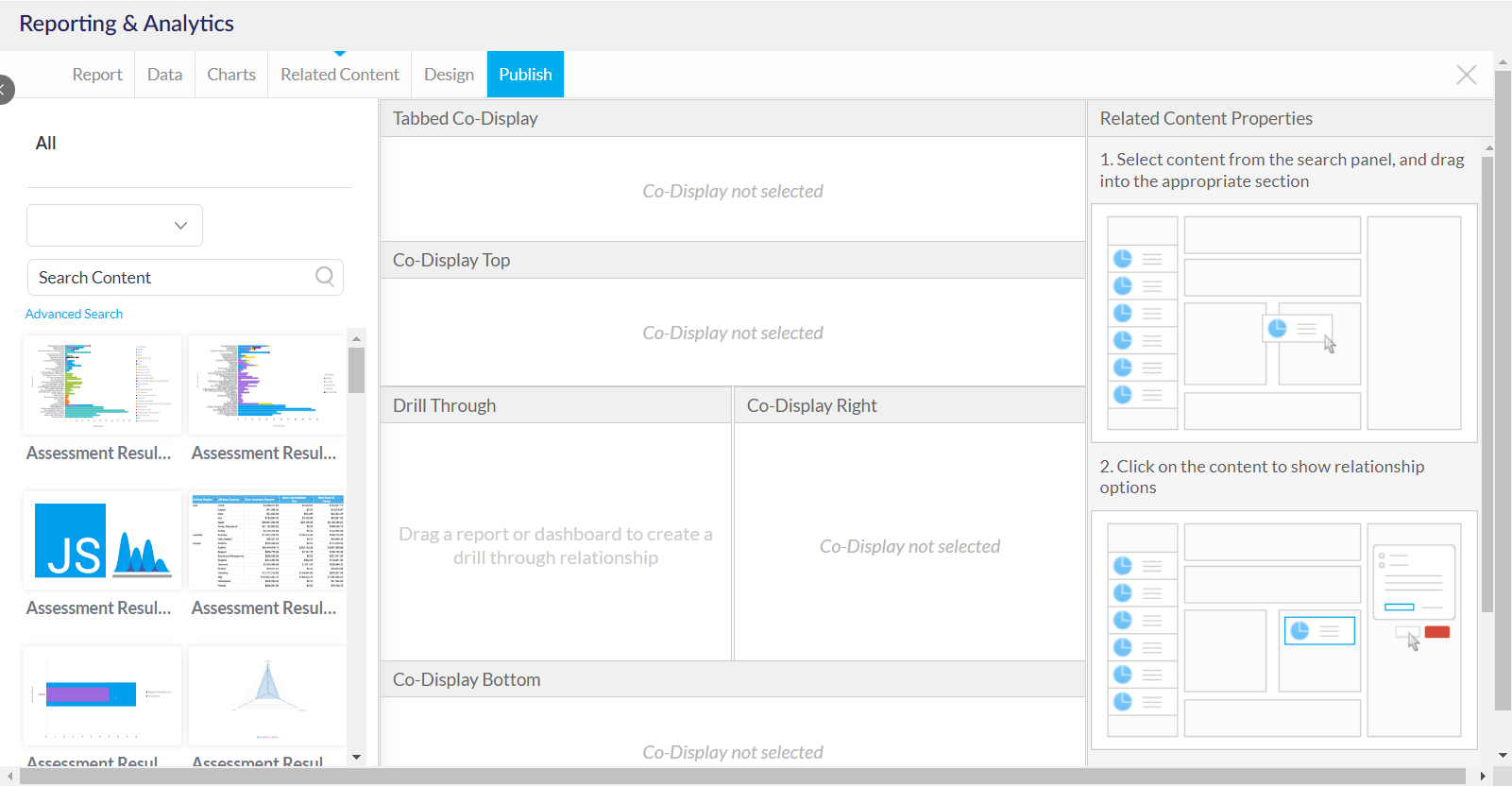Go to the Data tab
The height and width of the screenshot is (787, 1512).
click(164, 75)
